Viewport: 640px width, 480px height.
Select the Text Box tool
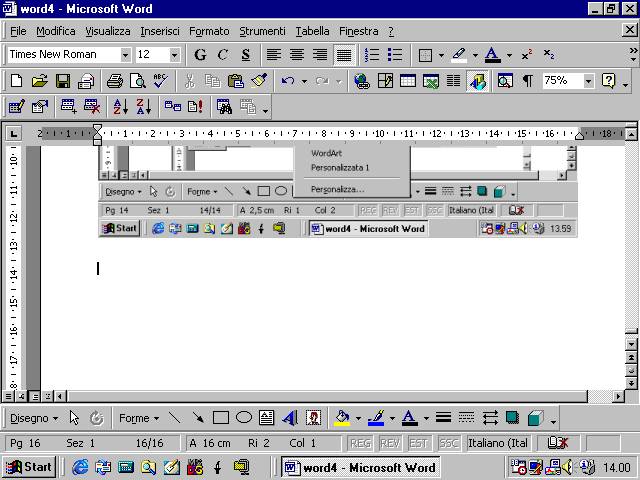coord(267,418)
